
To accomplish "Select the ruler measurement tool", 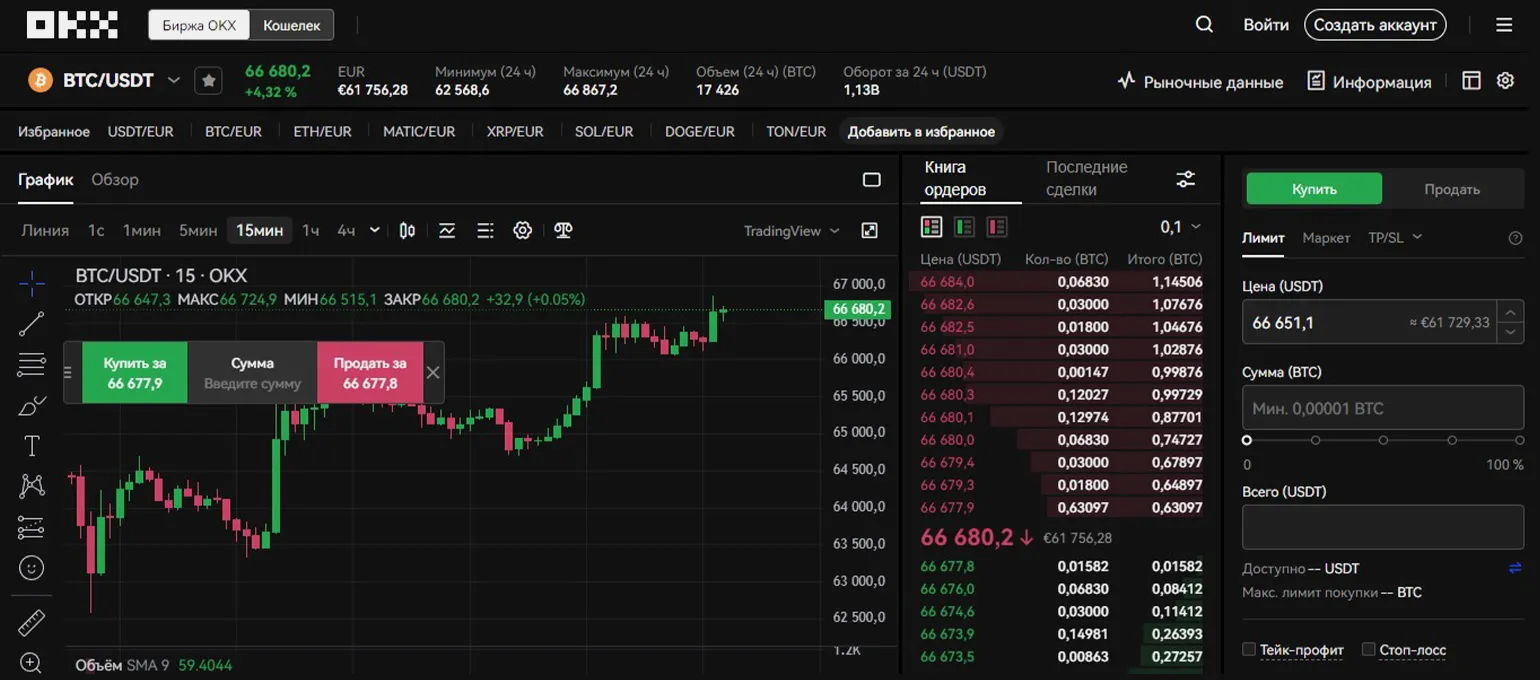I will (32, 622).
